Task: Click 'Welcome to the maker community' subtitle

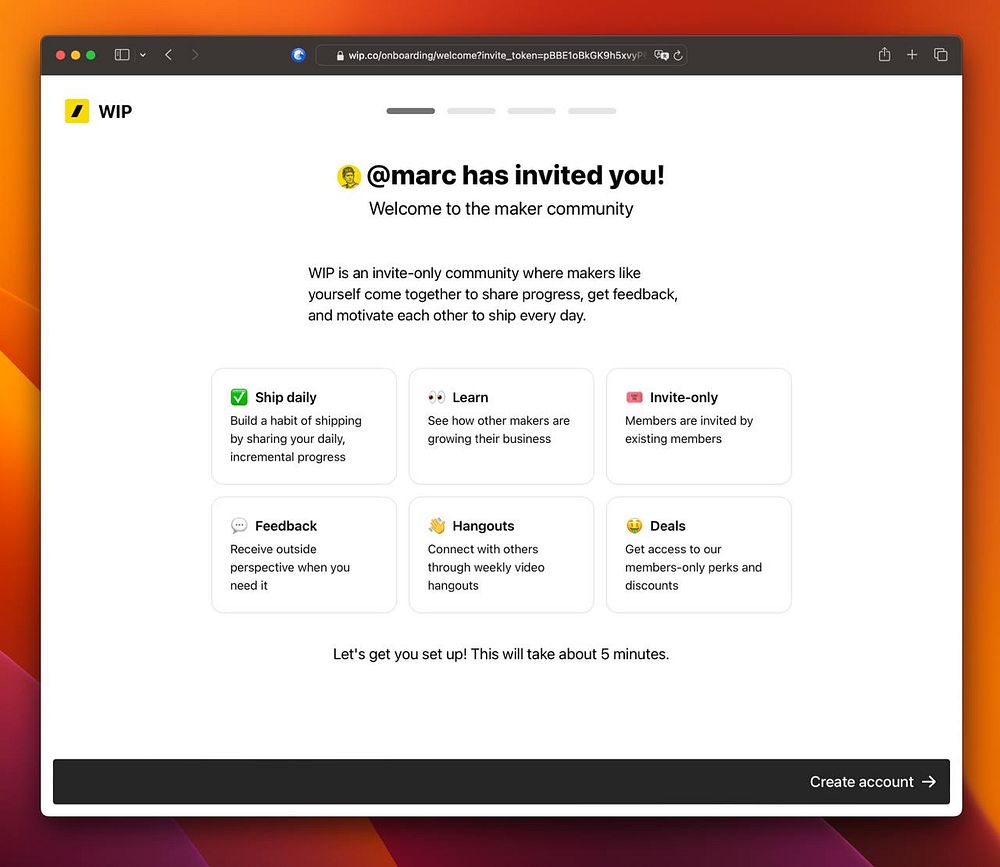Action: pyautogui.click(x=501, y=209)
